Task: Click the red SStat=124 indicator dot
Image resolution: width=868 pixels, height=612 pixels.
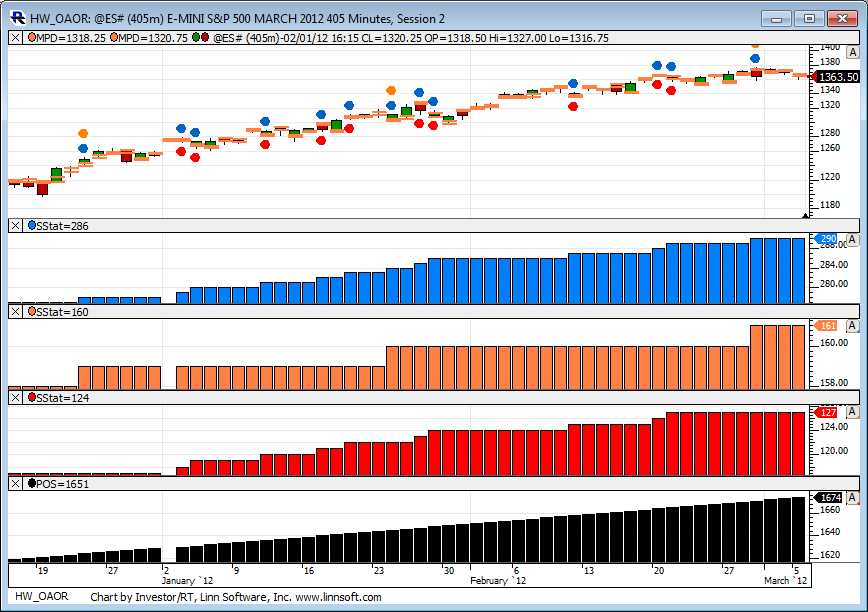Action: click(33, 398)
